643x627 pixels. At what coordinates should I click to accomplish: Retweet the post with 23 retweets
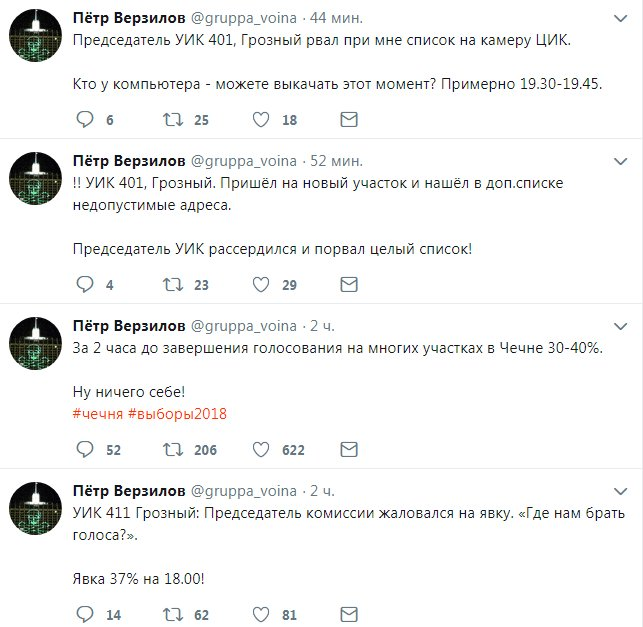click(x=173, y=285)
